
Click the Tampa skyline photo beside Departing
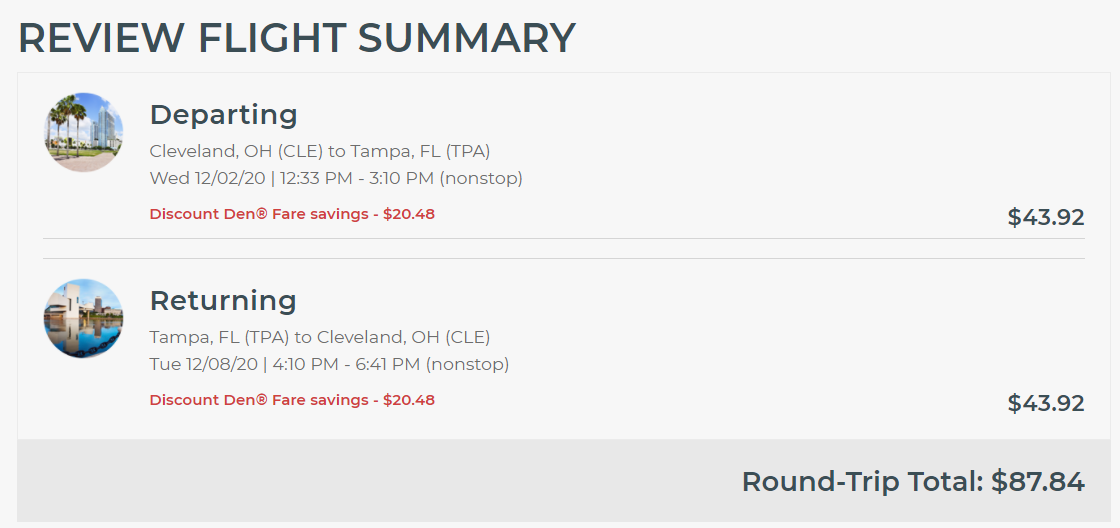tap(84, 132)
